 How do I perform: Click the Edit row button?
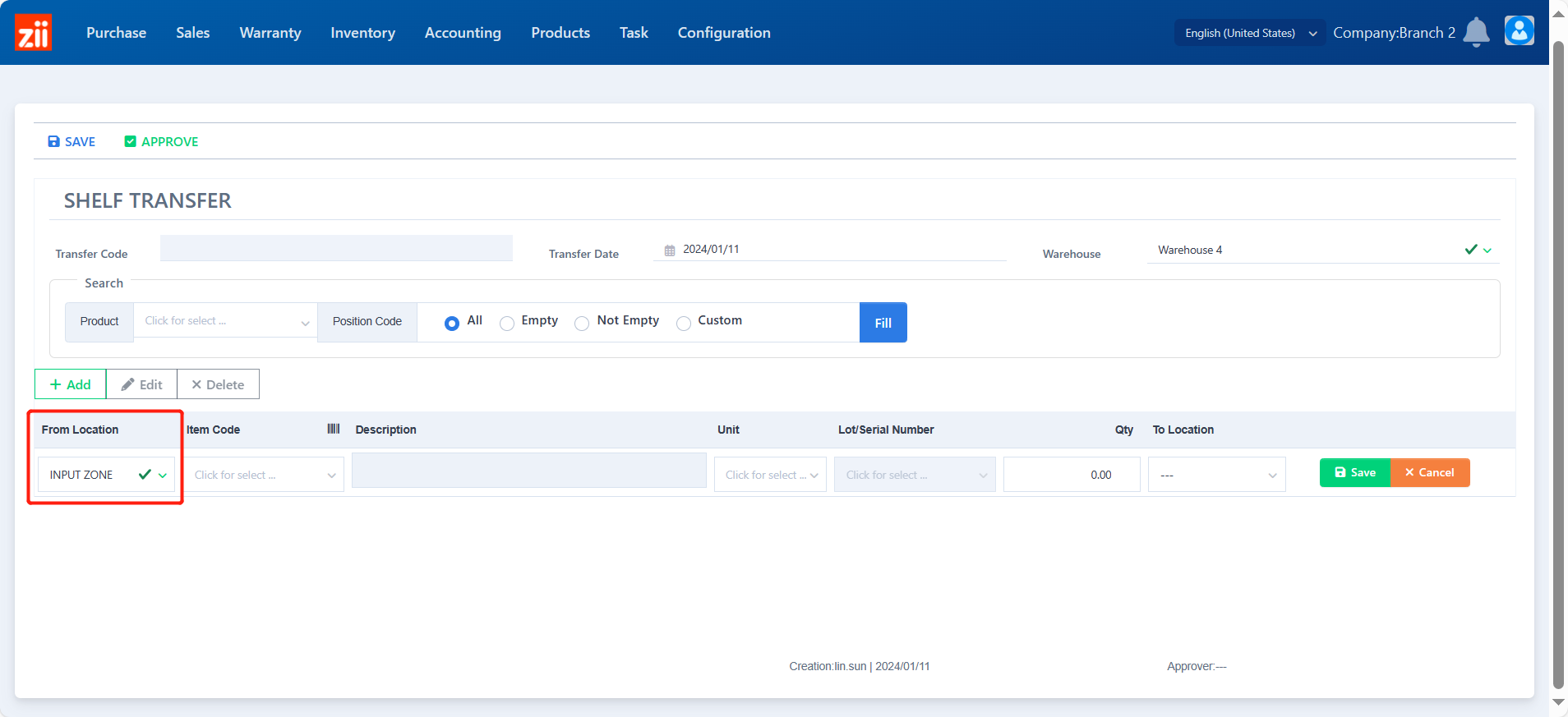click(x=141, y=384)
